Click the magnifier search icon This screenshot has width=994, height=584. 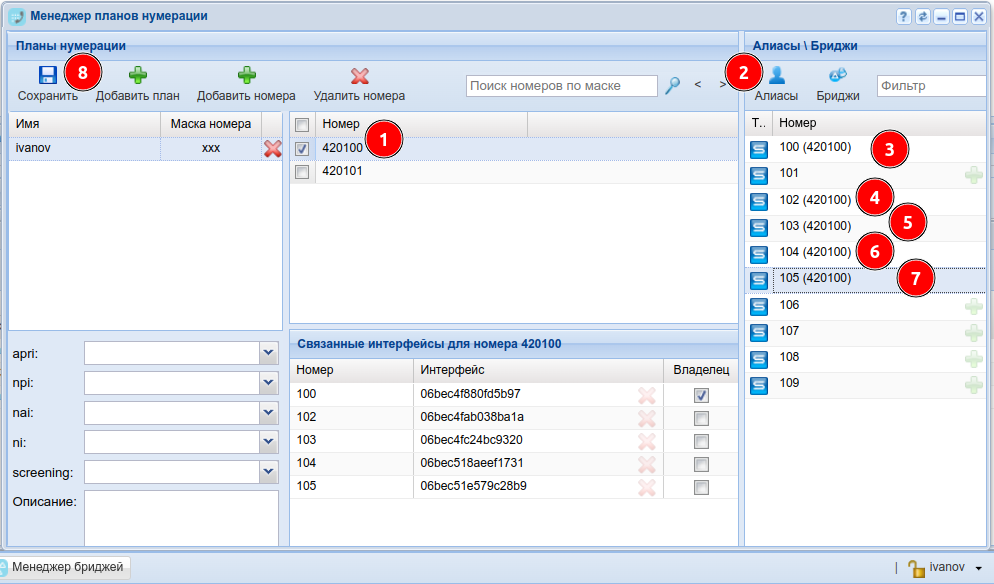click(673, 86)
